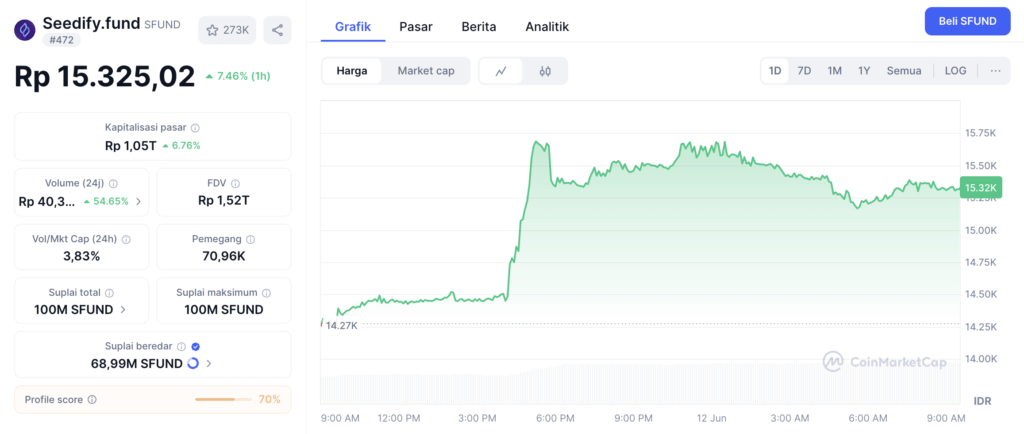The height and width of the screenshot is (434, 1024).
Task: Click the #472 rank badge
Action: coord(62,40)
